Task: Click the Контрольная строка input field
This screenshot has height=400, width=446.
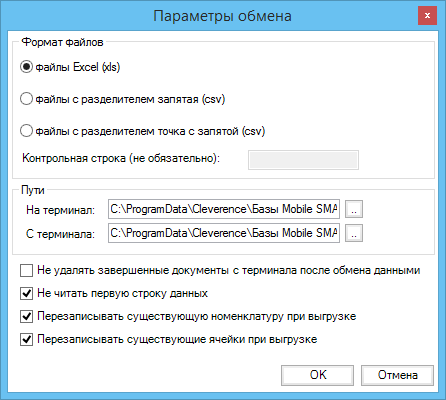Action: pyautogui.click(x=303, y=160)
